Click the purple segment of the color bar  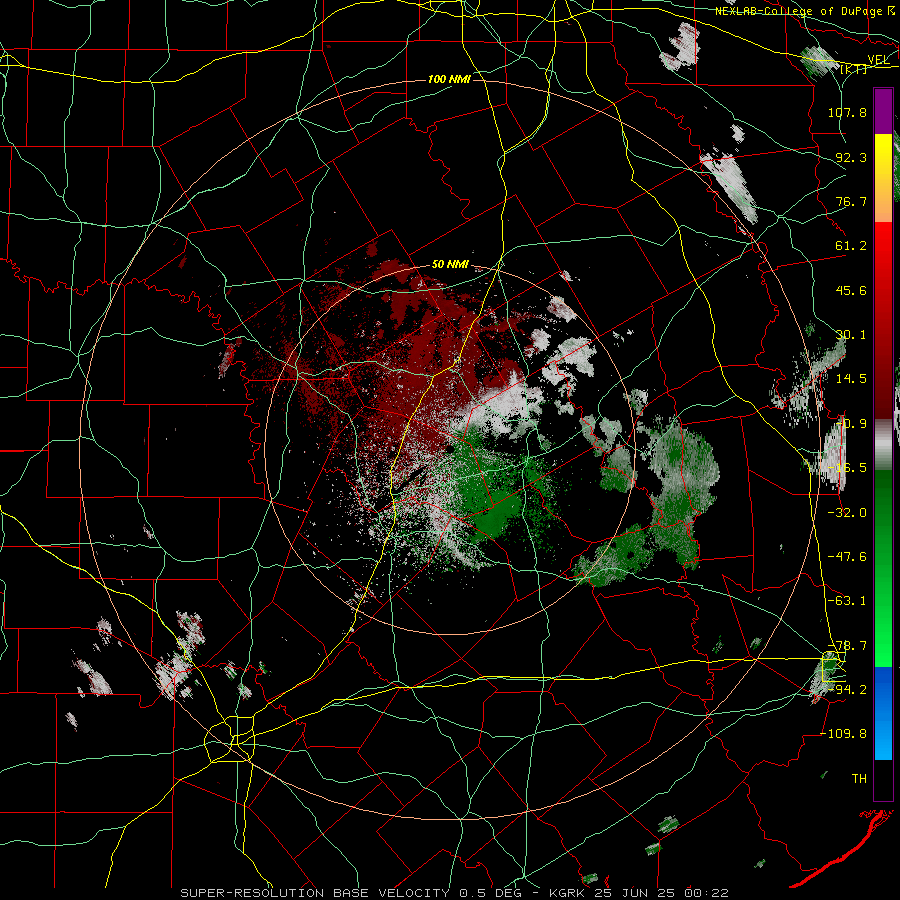tap(883, 112)
